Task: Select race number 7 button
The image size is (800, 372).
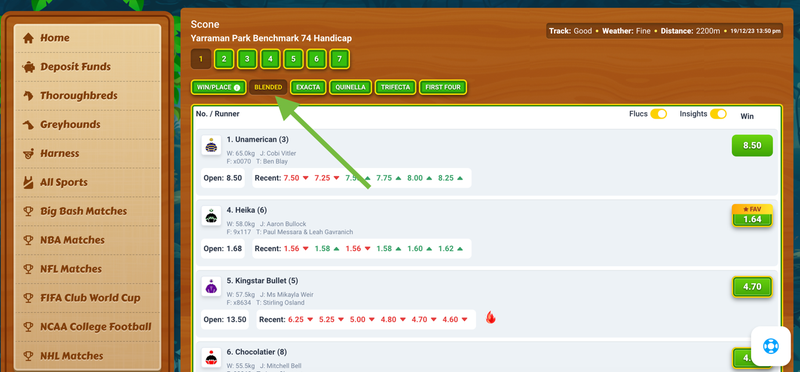Action: (x=339, y=59)
